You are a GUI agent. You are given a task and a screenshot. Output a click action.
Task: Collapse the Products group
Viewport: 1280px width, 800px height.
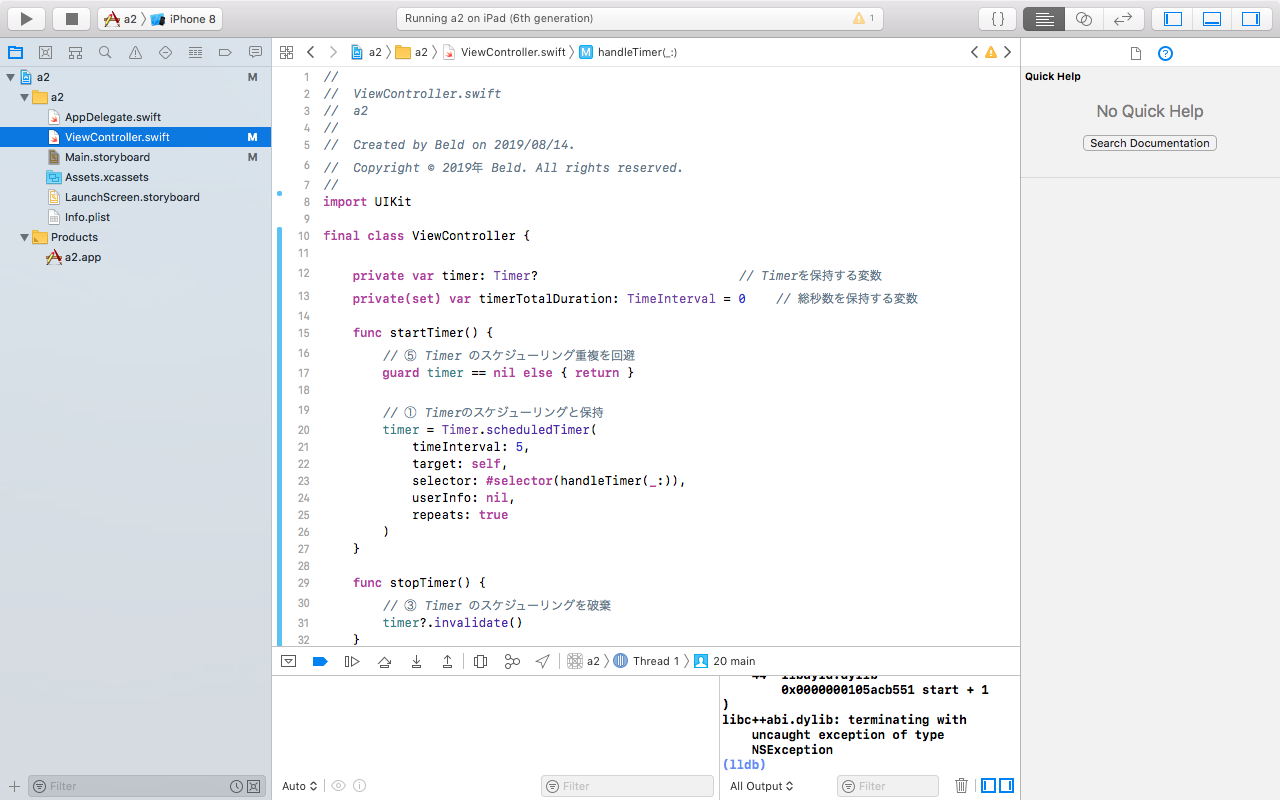coord(22,237)
